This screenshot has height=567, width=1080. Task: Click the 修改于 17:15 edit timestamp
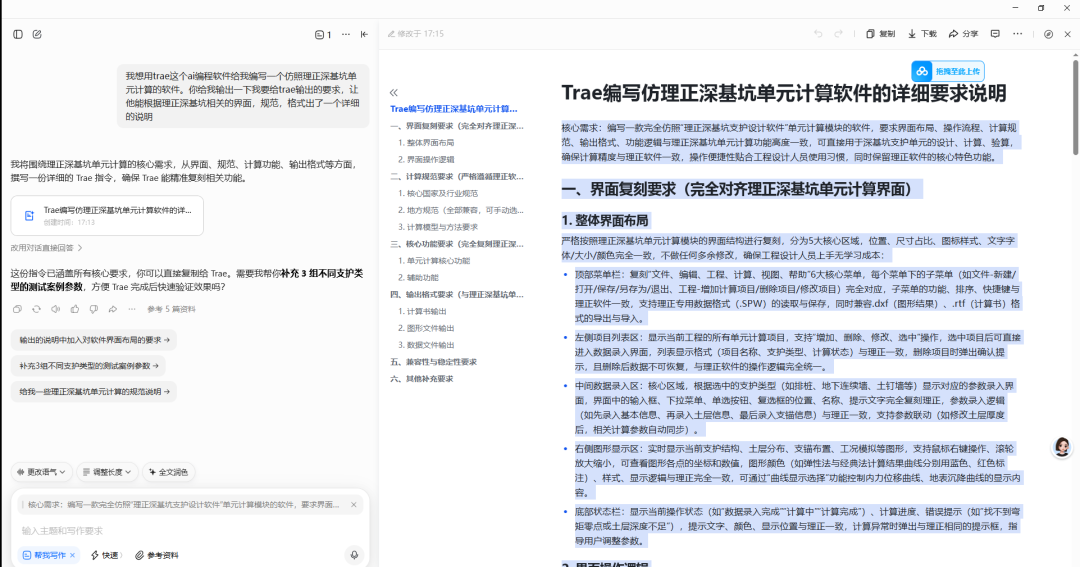pos(416,34)
